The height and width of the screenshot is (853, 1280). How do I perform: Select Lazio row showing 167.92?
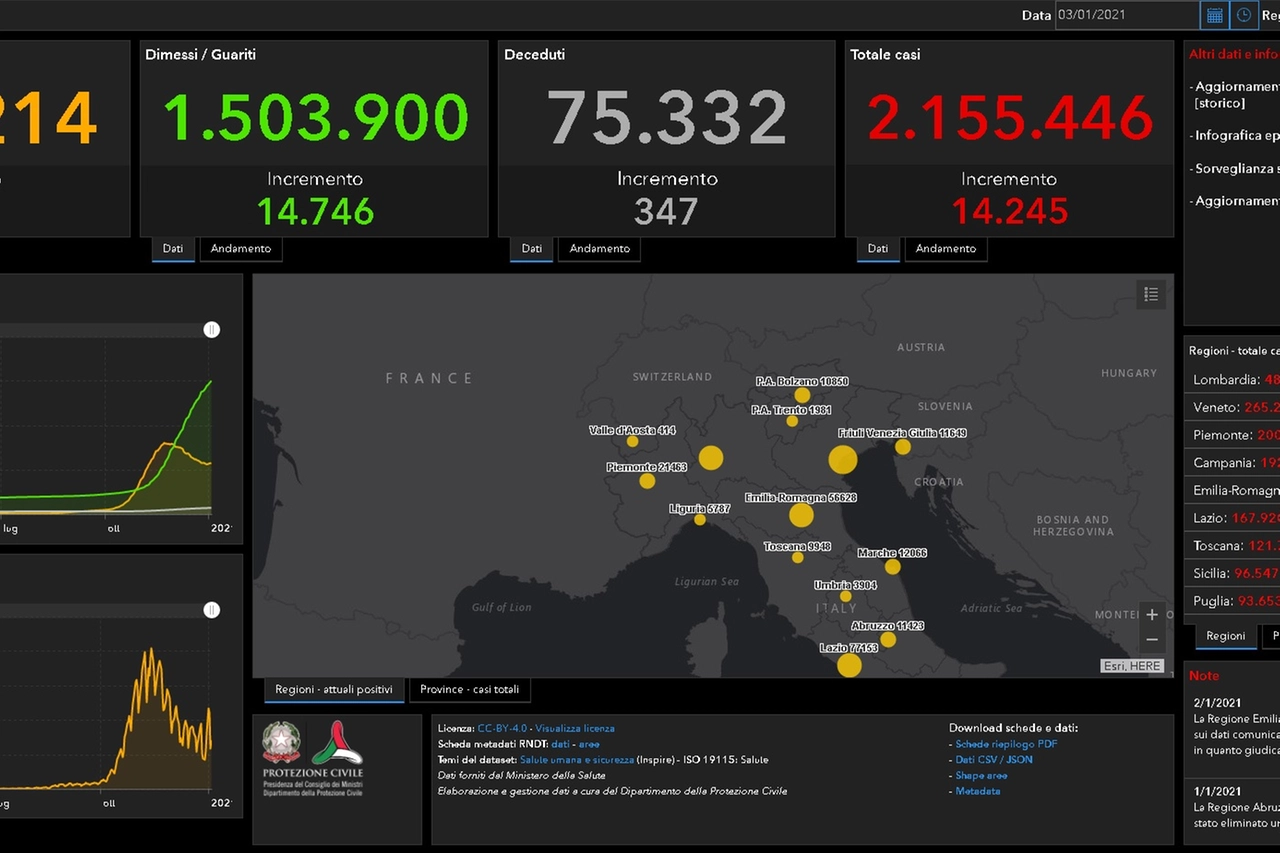coord(1234,518)
